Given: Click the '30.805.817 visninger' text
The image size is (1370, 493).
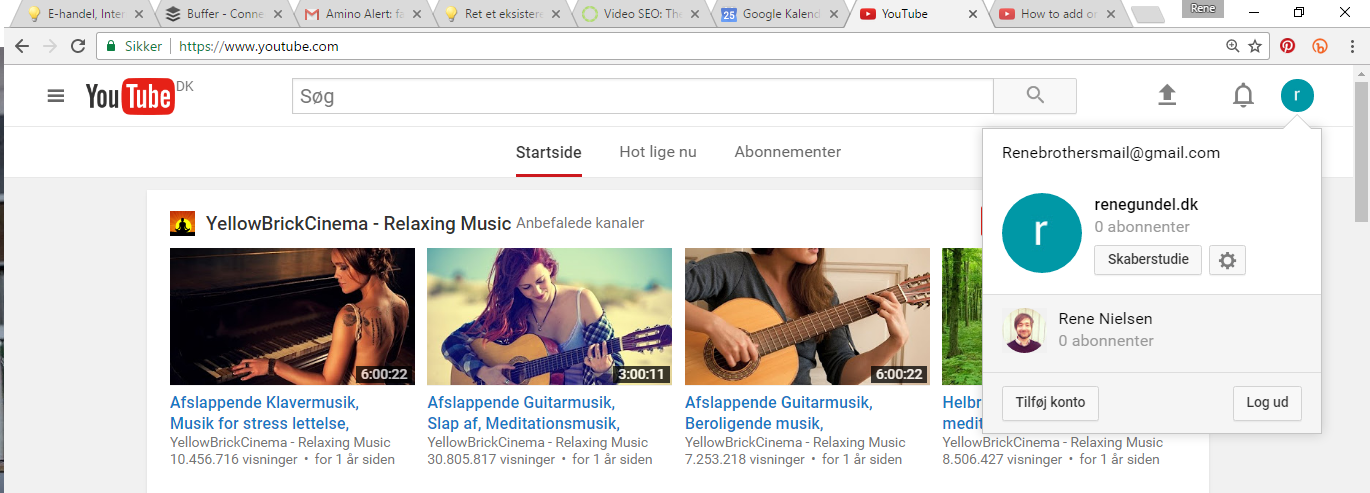Looking at the screenshot, I should (491, 460).
